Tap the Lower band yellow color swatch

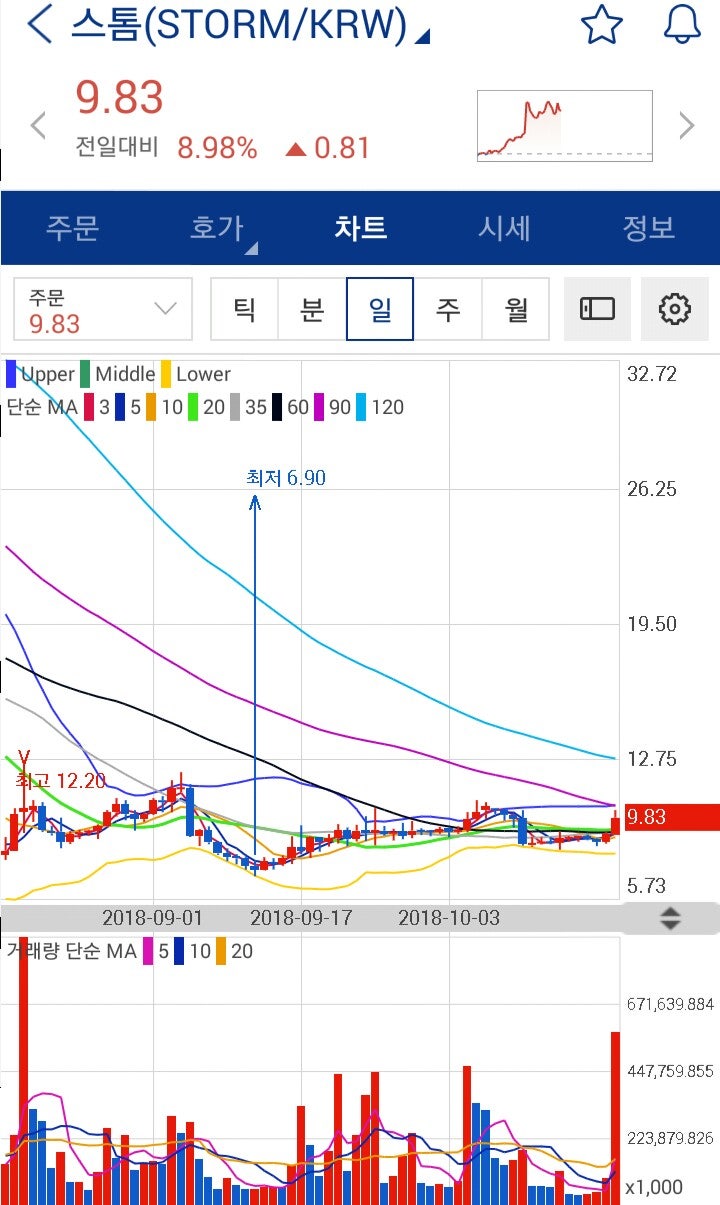click(166, 374)
